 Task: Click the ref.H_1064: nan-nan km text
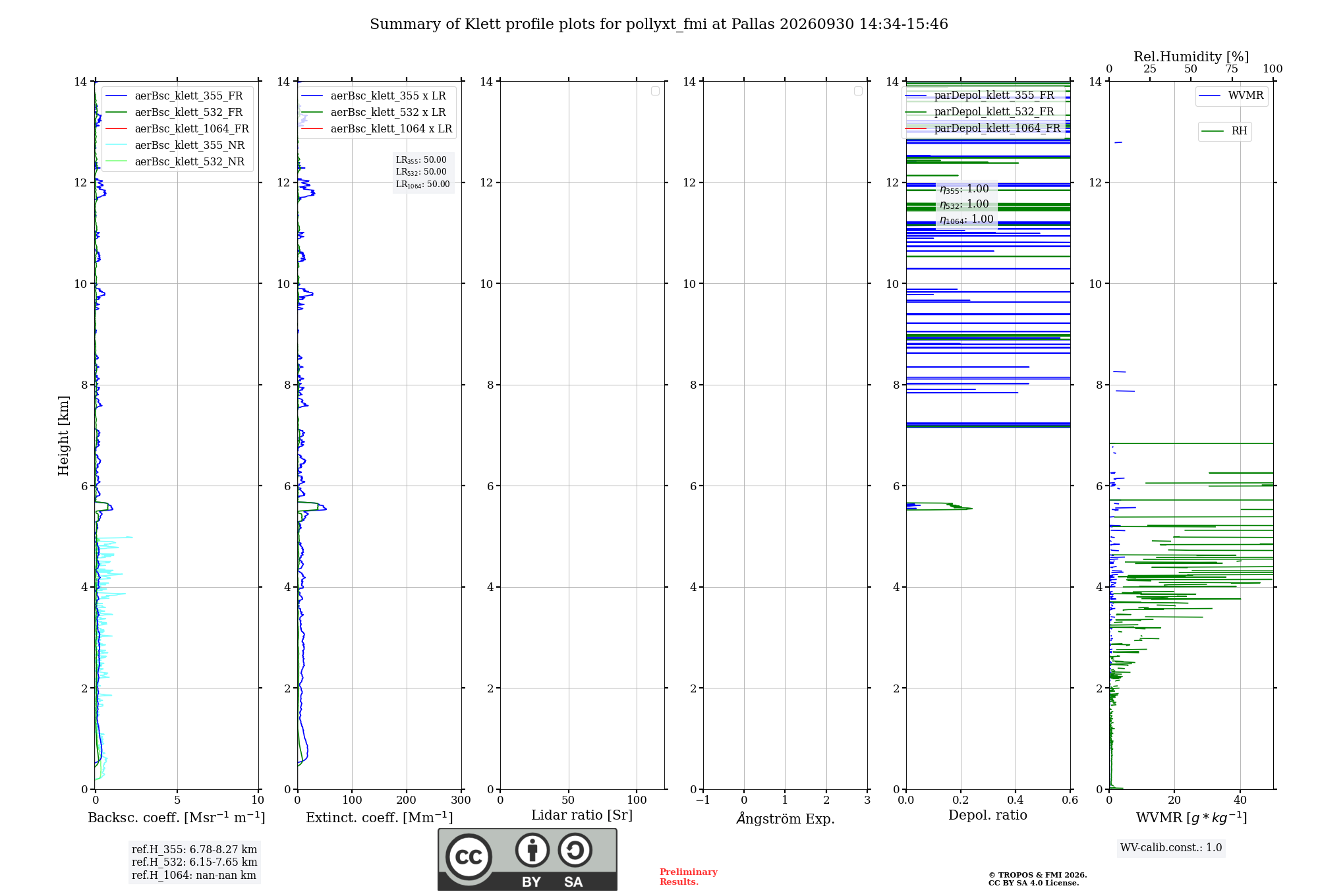point(194,876)
